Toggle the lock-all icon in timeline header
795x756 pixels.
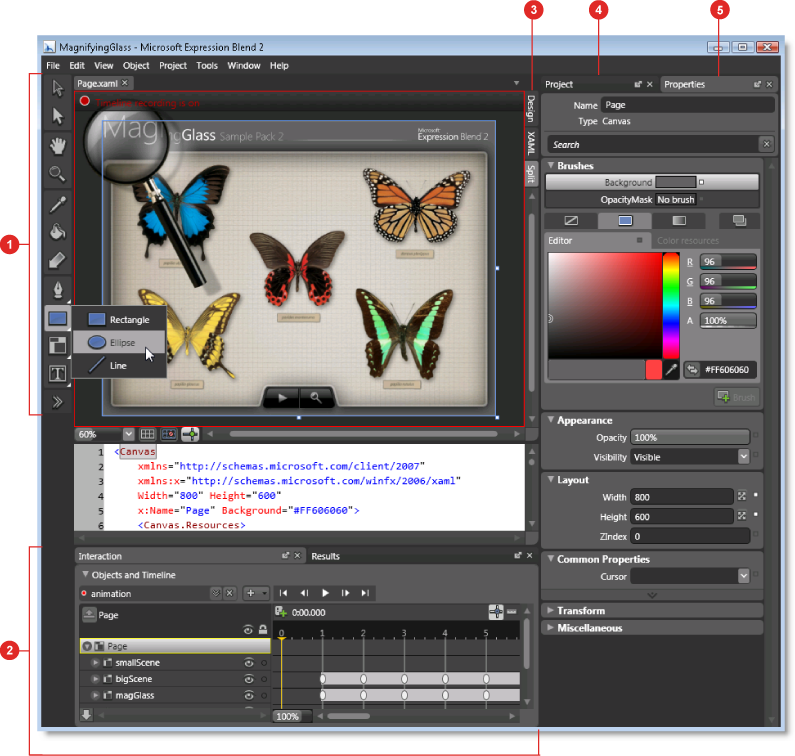click(263, 629)
